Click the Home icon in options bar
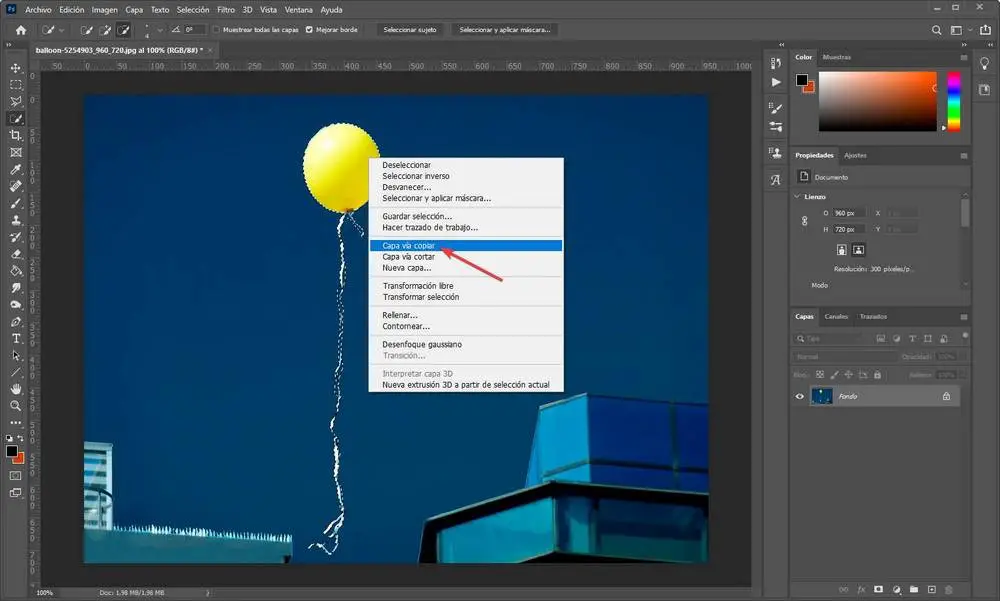This screenshot has width=1000, height=601. pyautogui.click(x=20, y=30)
